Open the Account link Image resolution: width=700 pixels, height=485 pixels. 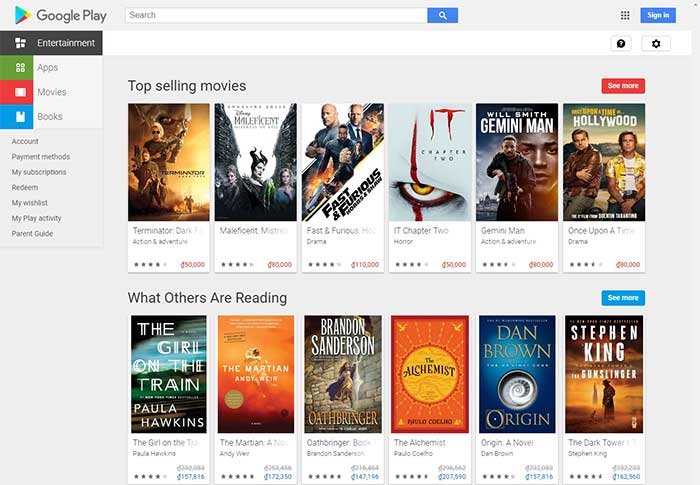tap(25, 141)
